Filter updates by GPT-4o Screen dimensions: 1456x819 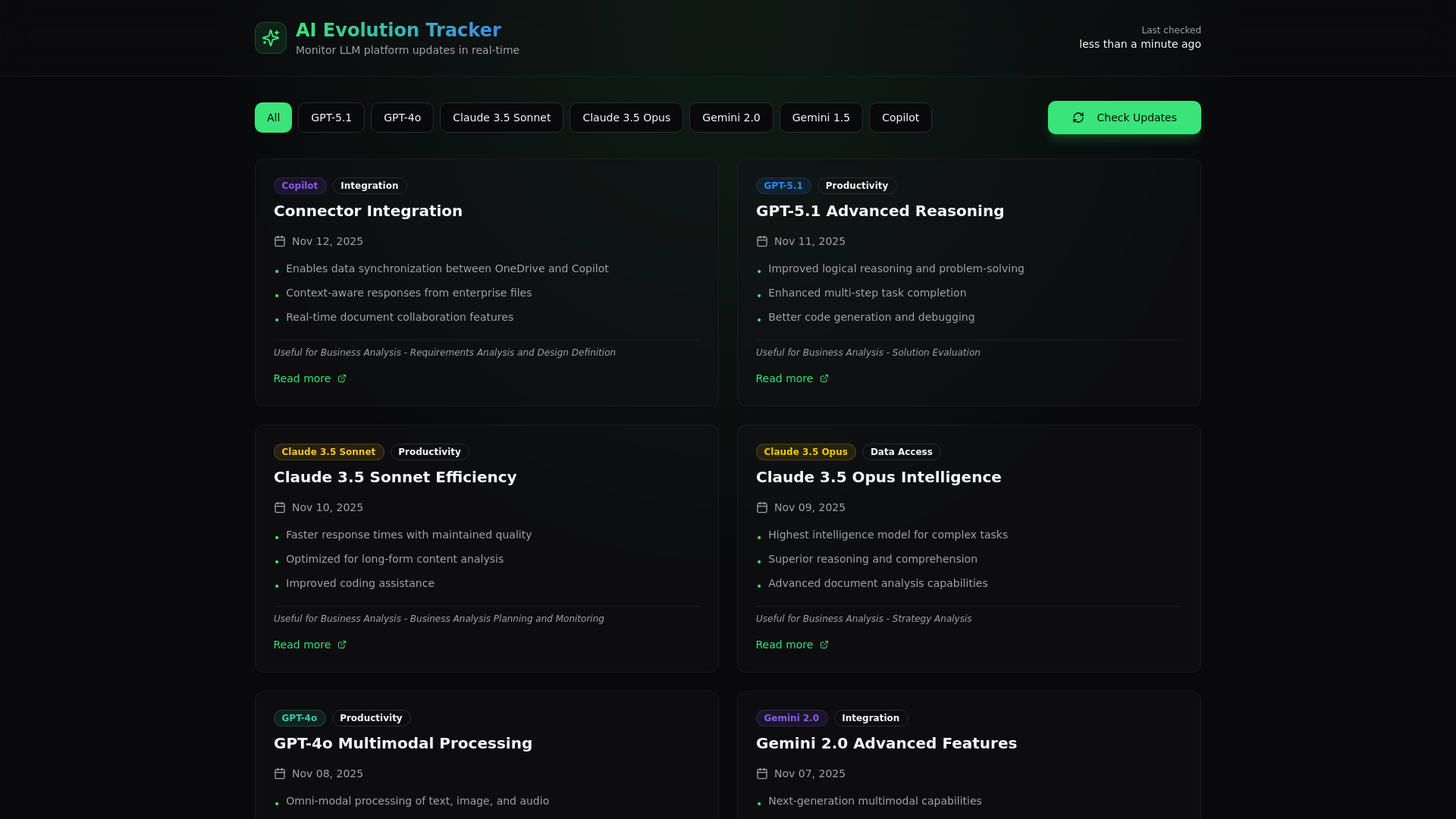pyautogui.click(x=402, y=118)
